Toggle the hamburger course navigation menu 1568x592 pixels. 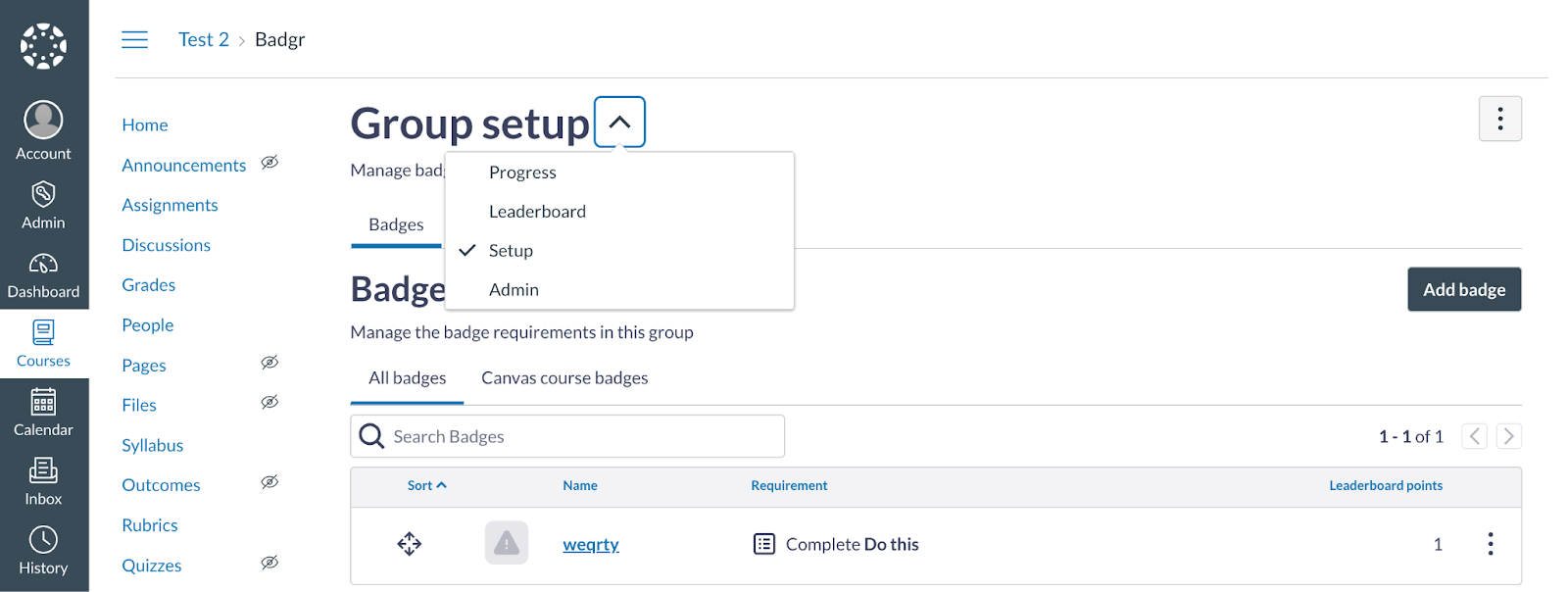[134, 39]
